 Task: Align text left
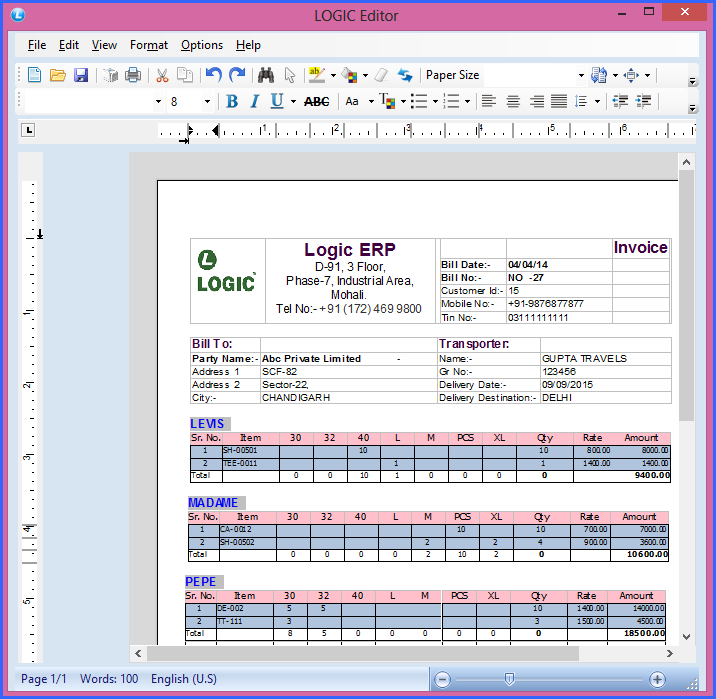[489, 101]
